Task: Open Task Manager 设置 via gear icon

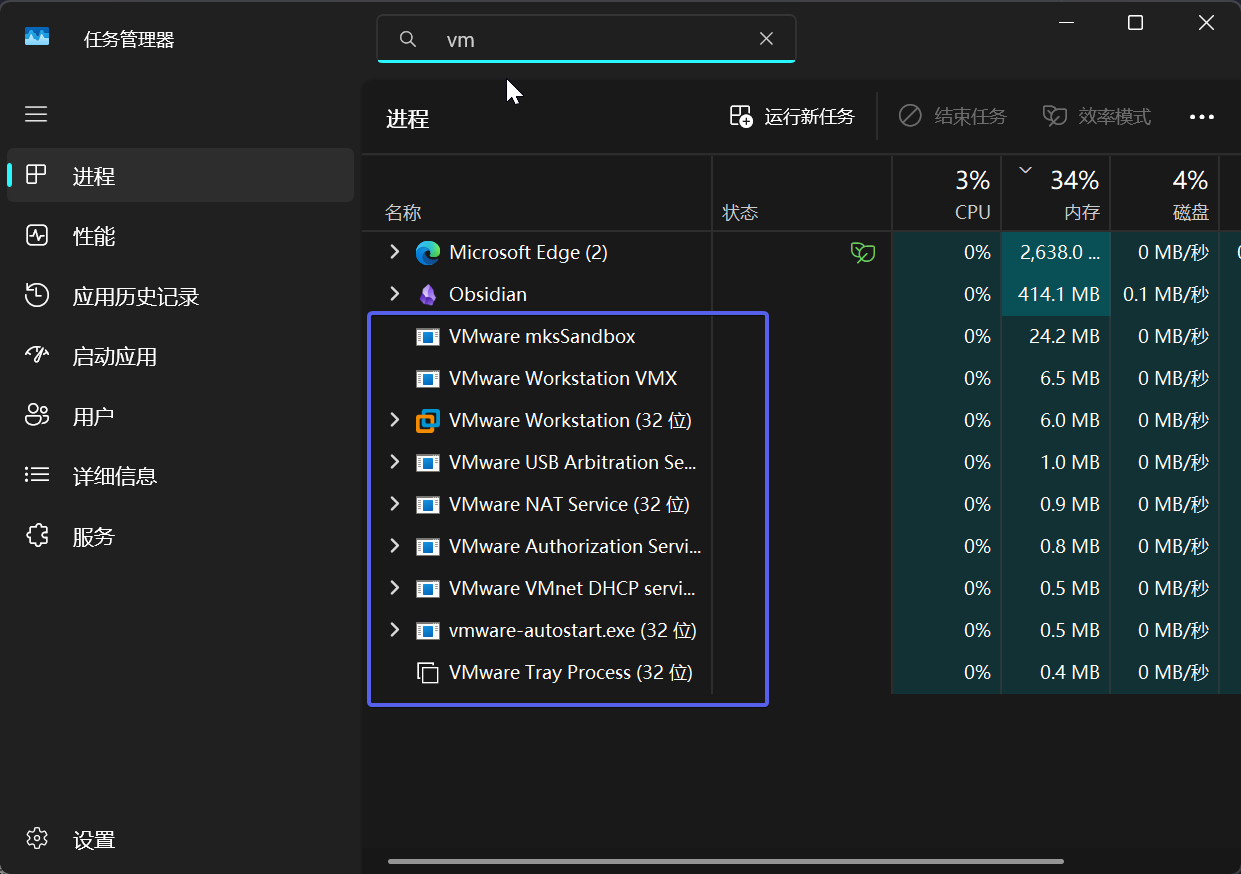Action: 37,840
